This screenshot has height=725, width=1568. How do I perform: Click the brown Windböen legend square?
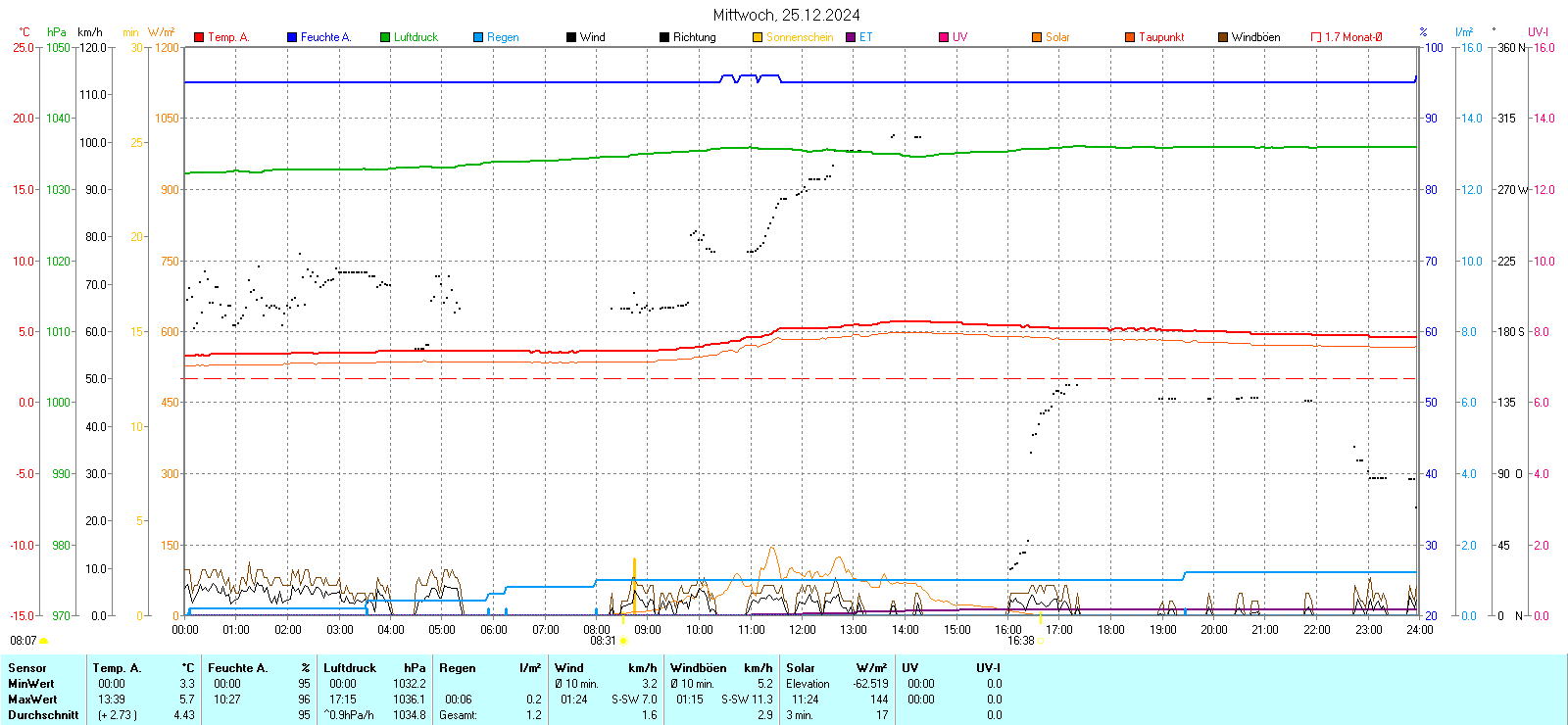[x=1223, y=37]
